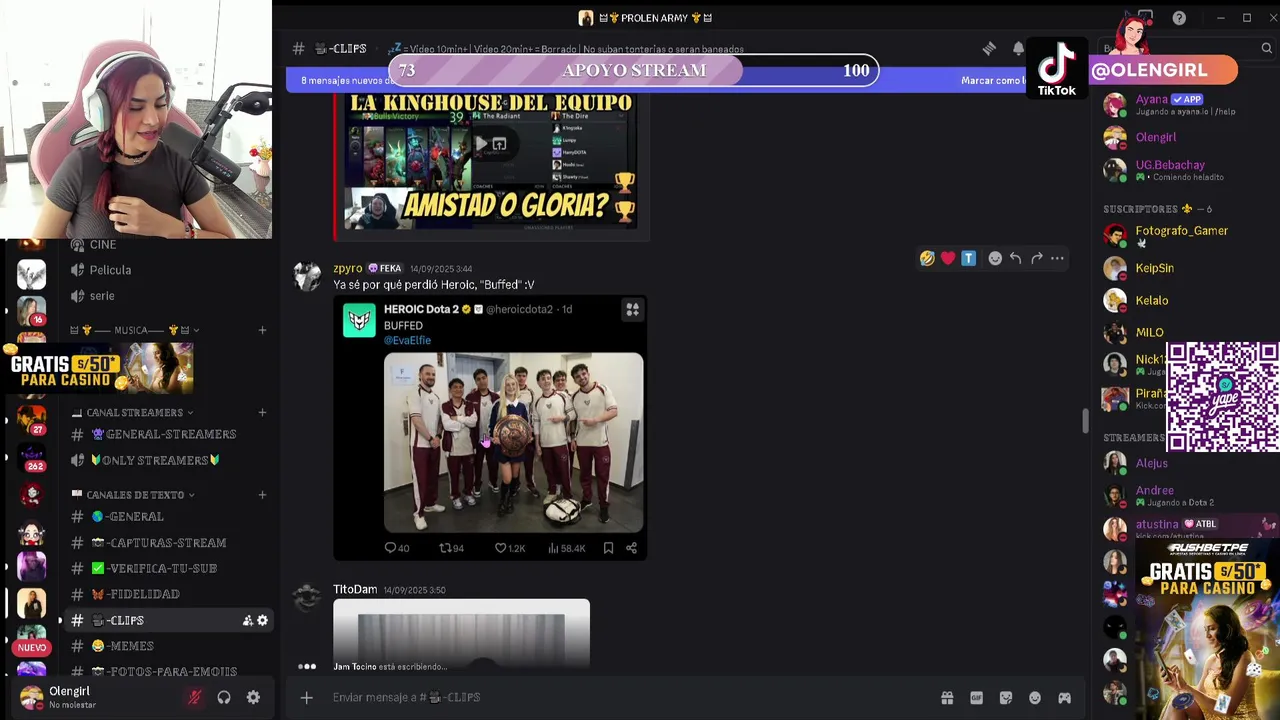Viewport: 1280px width, 720px height.
Task: Click the NUEVO unread badge
Action: [x=32, y=648]
